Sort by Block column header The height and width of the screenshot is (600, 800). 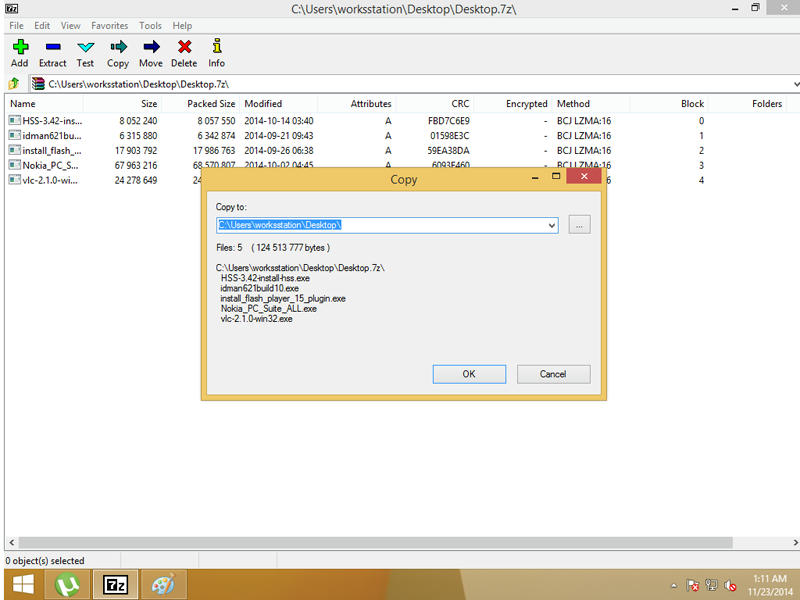click(x=669, y=104)
